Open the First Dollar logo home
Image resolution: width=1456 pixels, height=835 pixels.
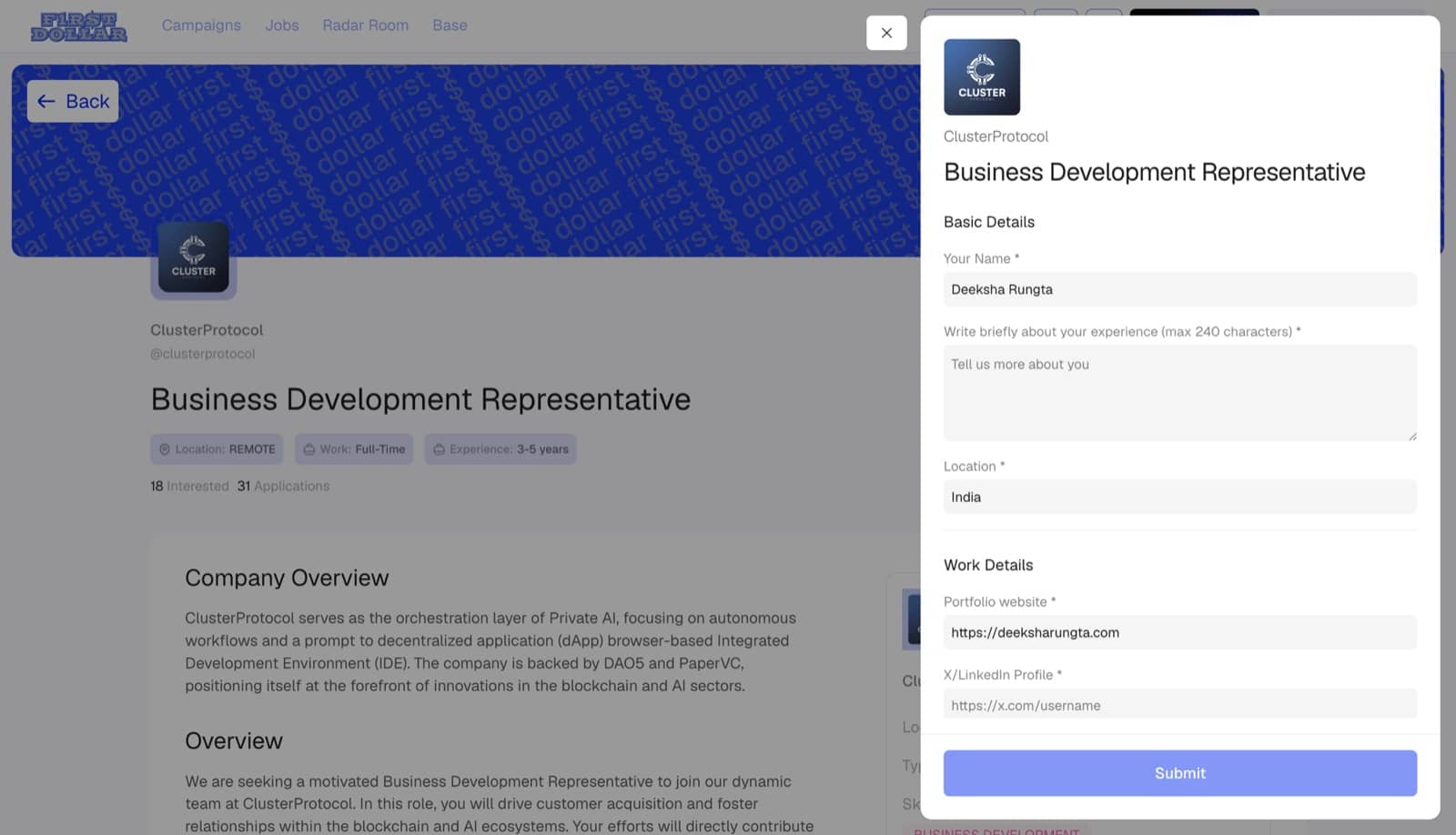[x=79, y=26]
